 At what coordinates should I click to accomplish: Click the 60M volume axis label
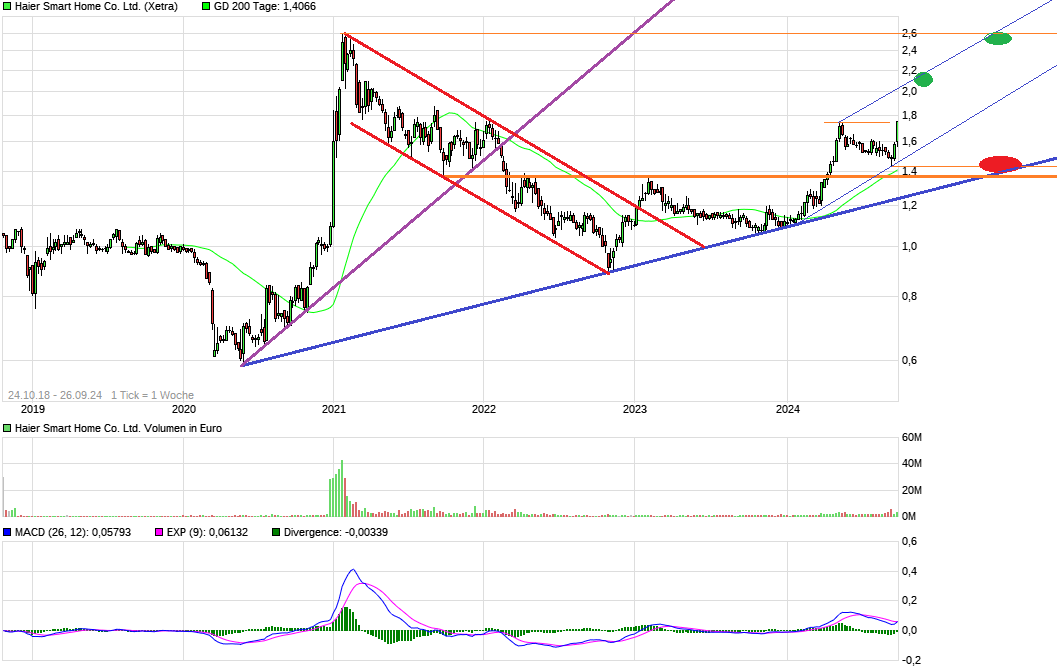tap(912, 438)
